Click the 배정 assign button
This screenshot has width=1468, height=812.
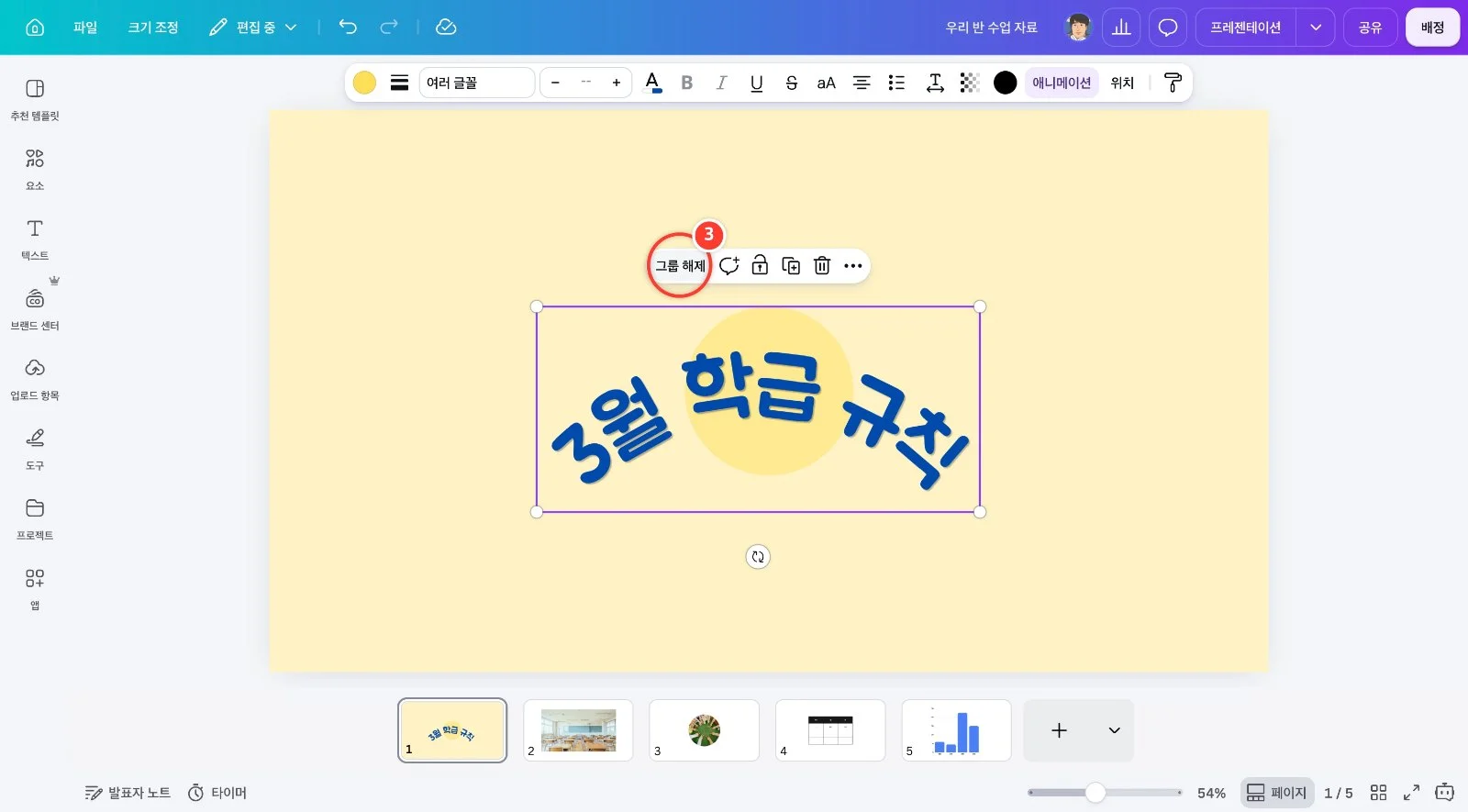click(x=1432, y=28)
